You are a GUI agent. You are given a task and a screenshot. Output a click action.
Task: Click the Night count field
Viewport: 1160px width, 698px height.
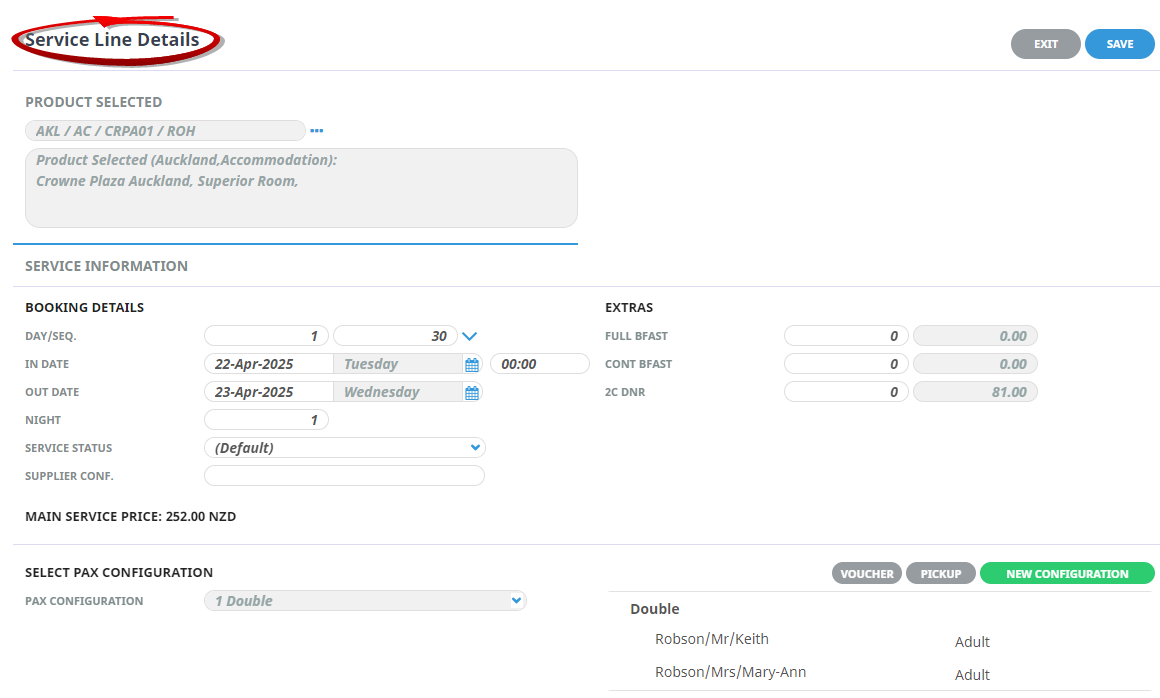pyautogui.click(x=266, y=420)
